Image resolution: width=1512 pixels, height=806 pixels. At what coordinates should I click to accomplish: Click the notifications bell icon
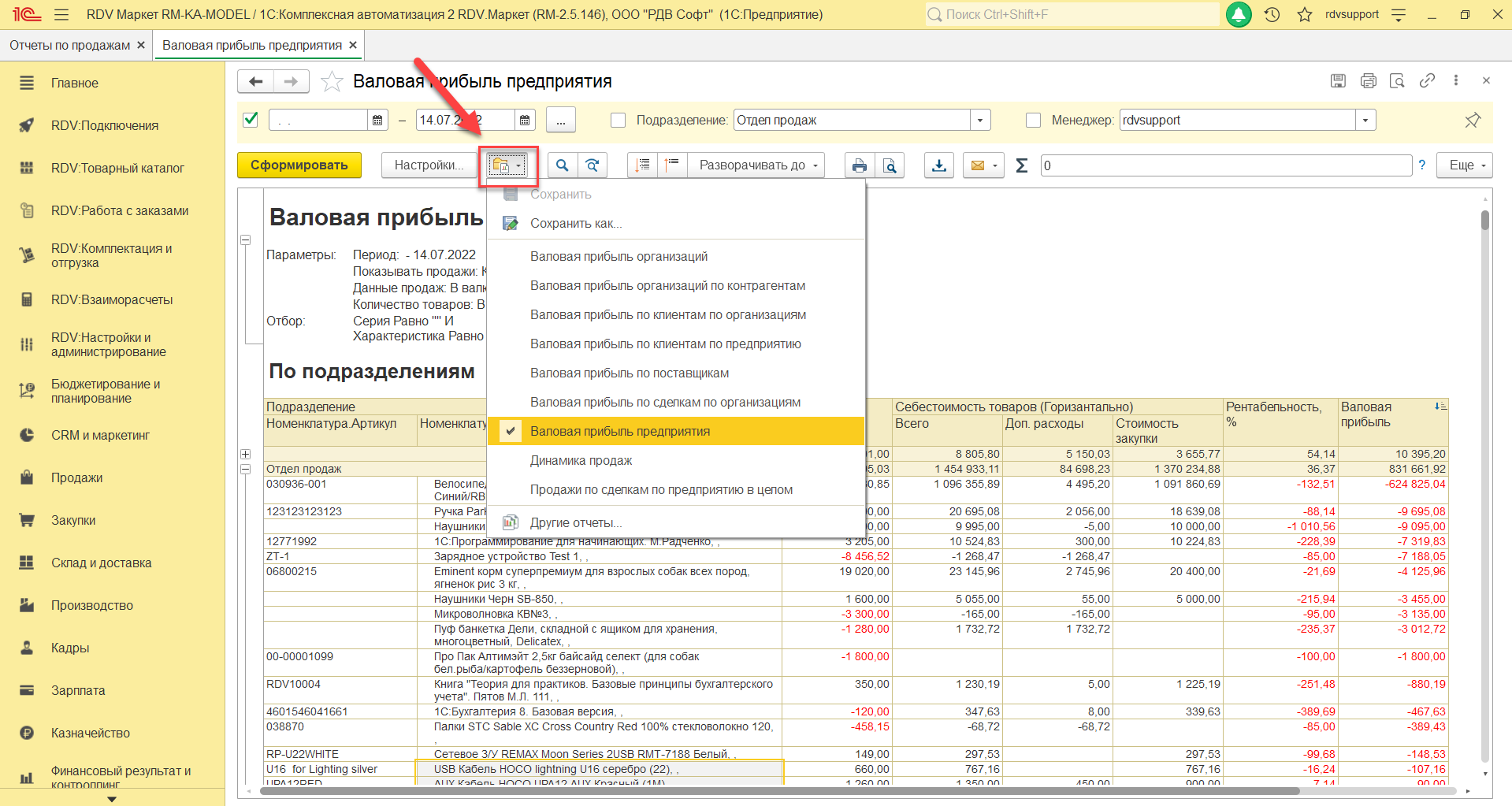tap(1239, 14)
